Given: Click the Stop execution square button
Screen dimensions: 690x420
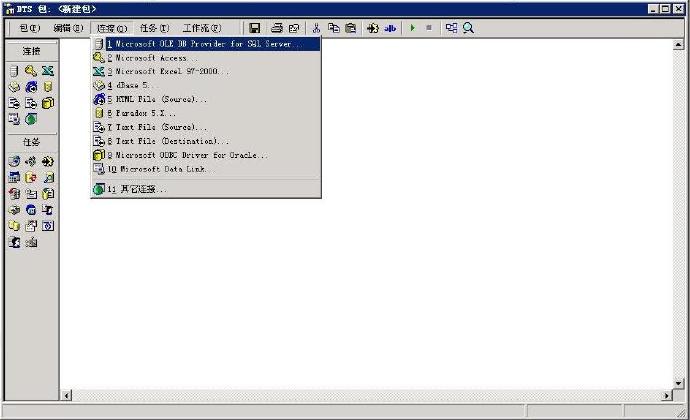Looking at the screenshot, I should click(x=429, y=28).
